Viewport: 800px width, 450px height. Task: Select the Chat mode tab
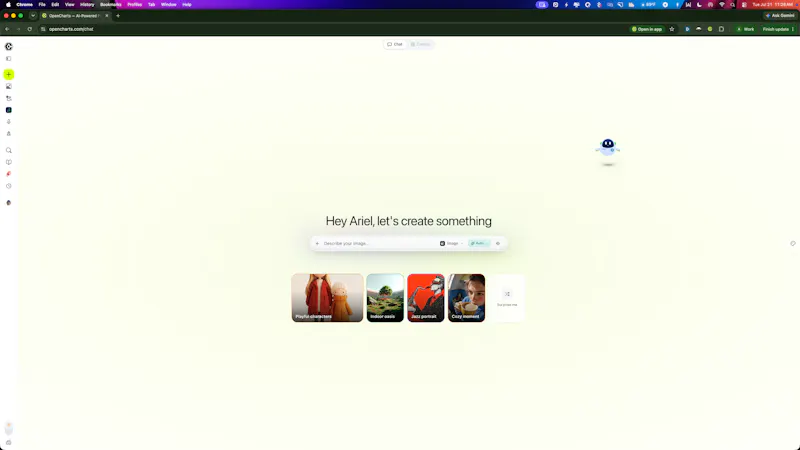pos(395,44)
